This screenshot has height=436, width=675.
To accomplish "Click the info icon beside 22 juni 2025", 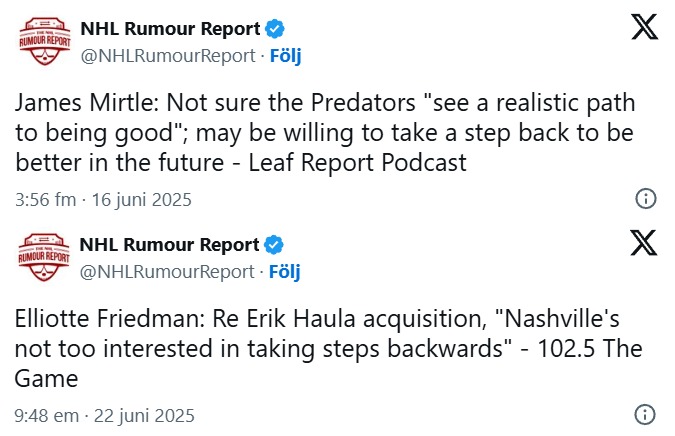I will tap(645, 414).
